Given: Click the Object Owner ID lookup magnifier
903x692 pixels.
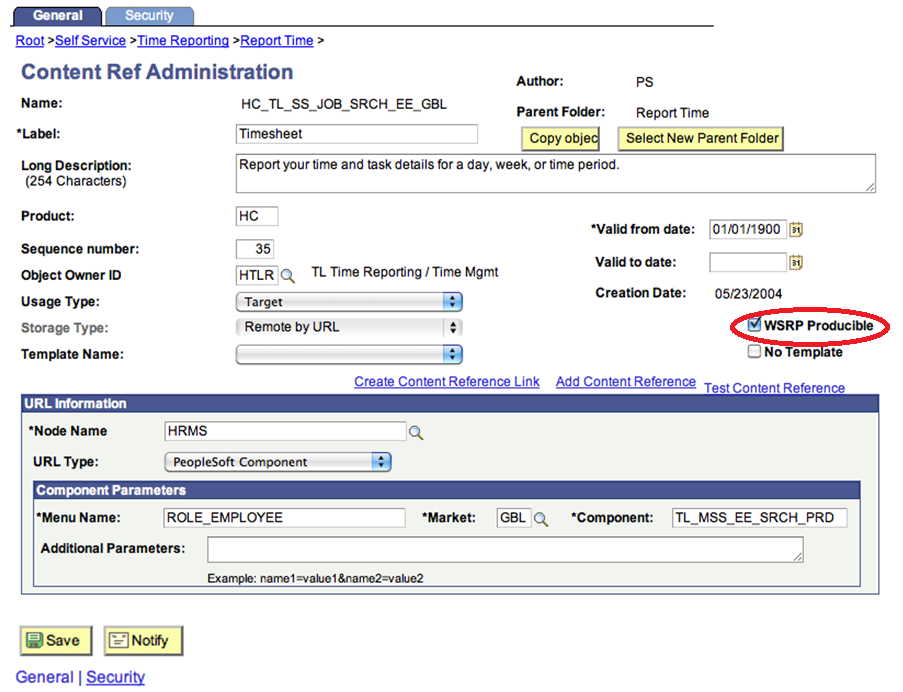Looking at the screenshot, I should [287, 276].
